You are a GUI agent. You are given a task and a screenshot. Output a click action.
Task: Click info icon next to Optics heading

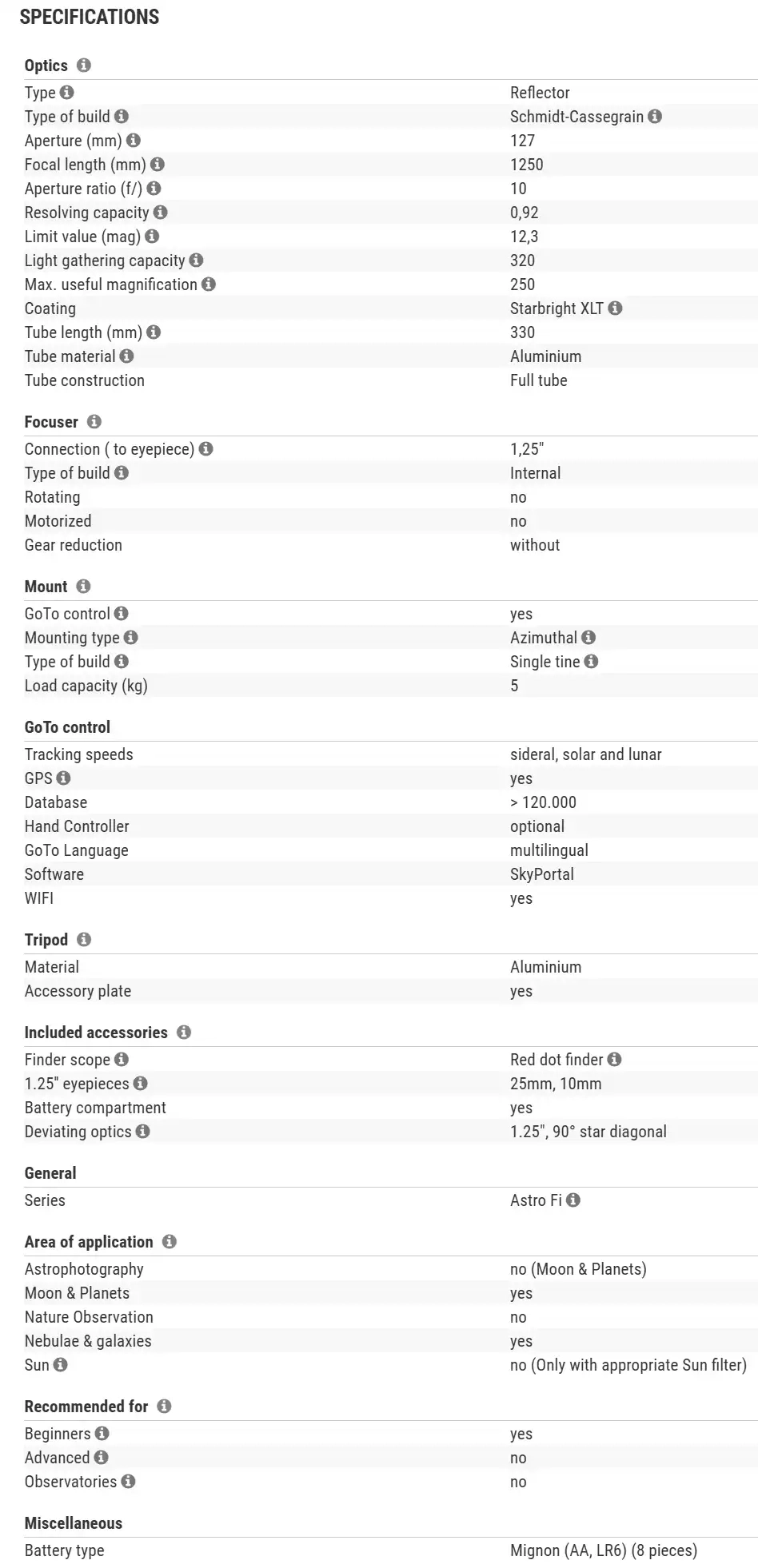click(x=84, y=66)
